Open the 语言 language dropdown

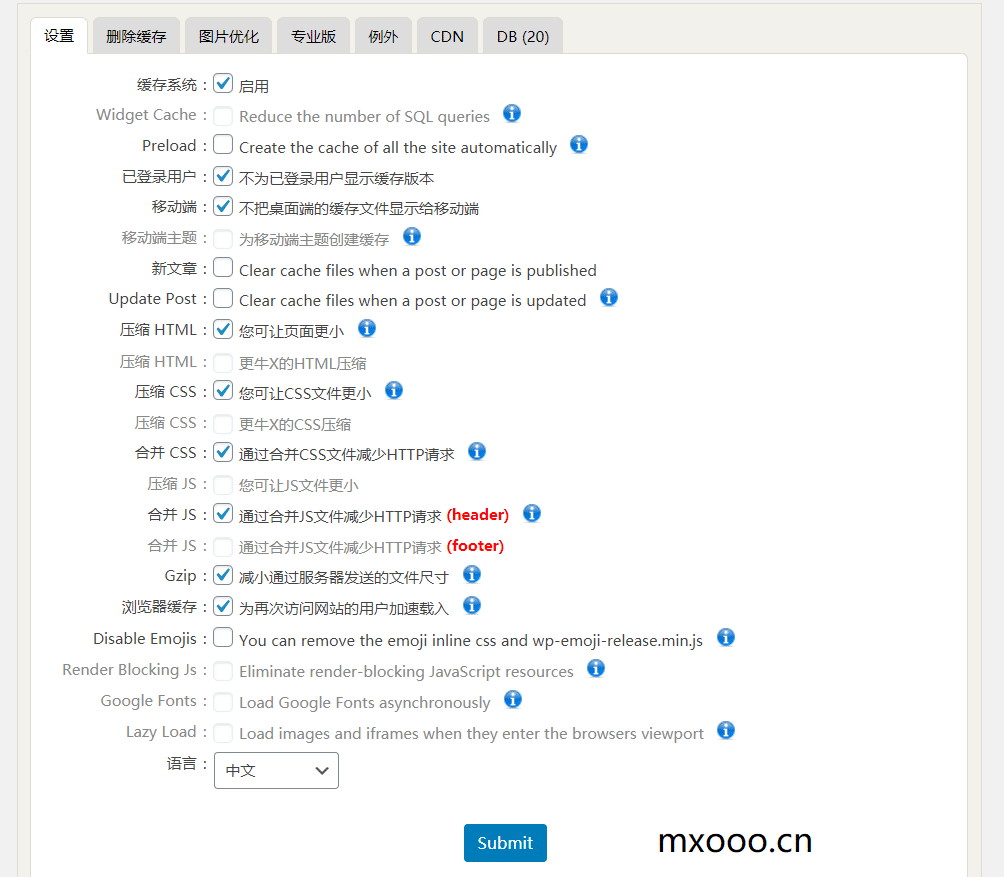(276, 770)
